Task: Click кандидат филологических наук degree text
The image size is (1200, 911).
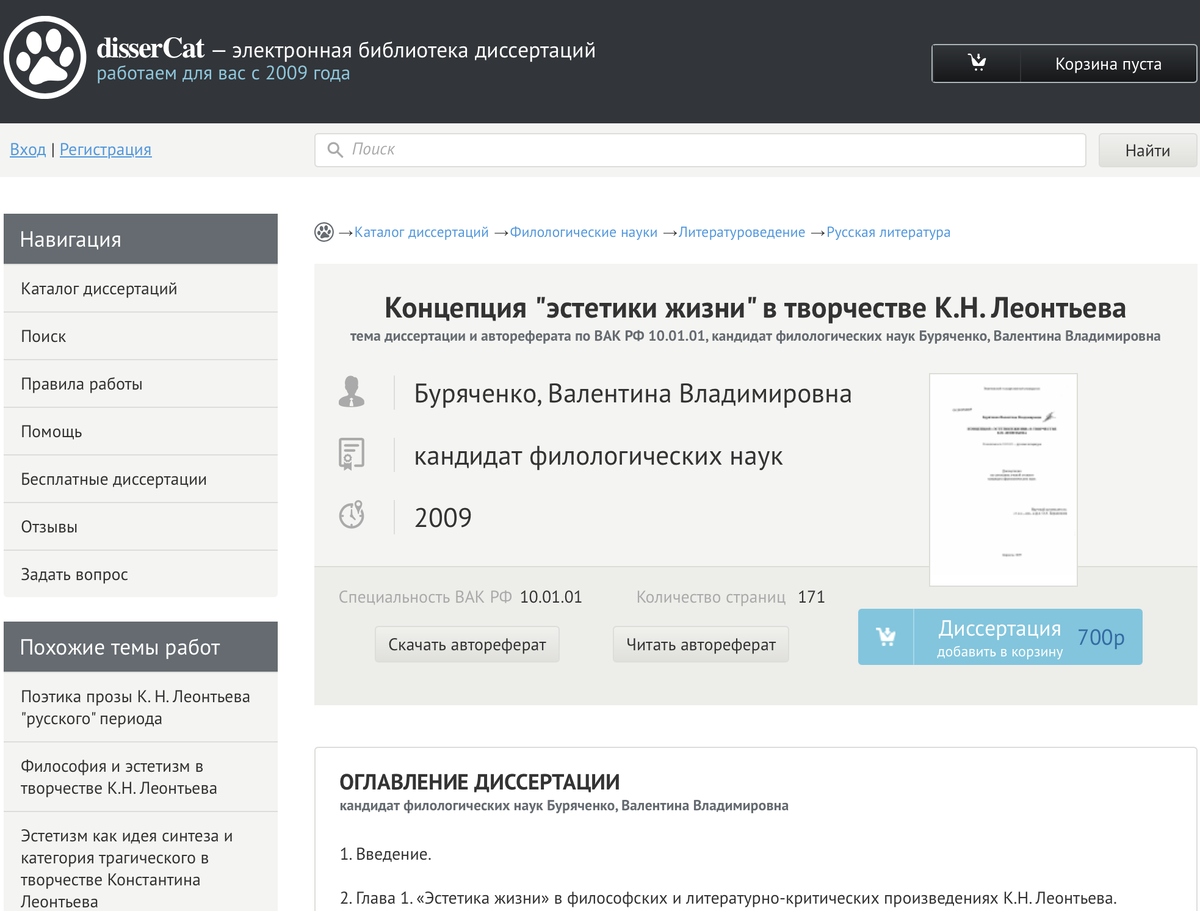Action: 598,457
